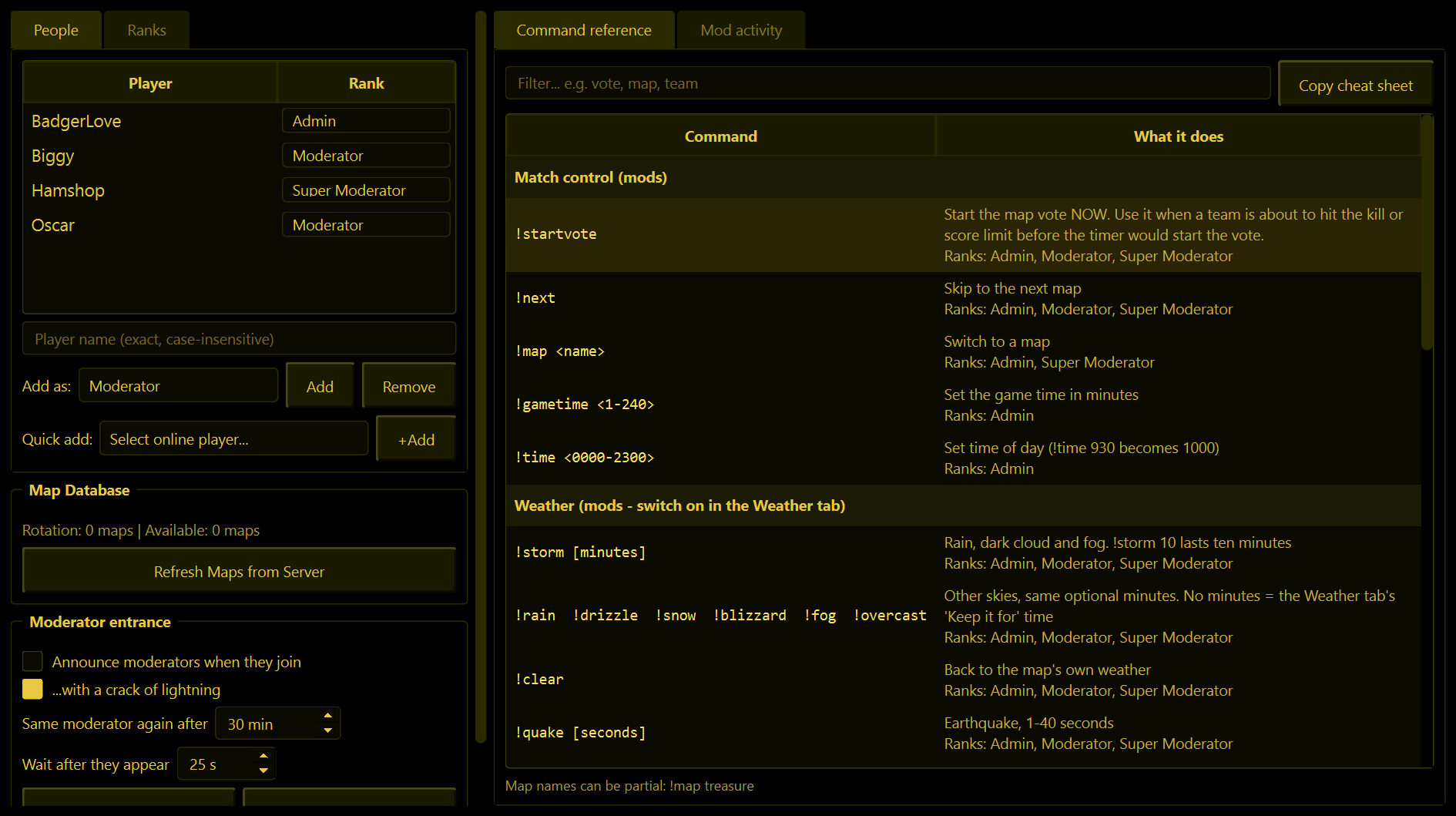Click Refresh Maps from Server
This screenshot has width=1456, height=816.
tap(239, 571)
